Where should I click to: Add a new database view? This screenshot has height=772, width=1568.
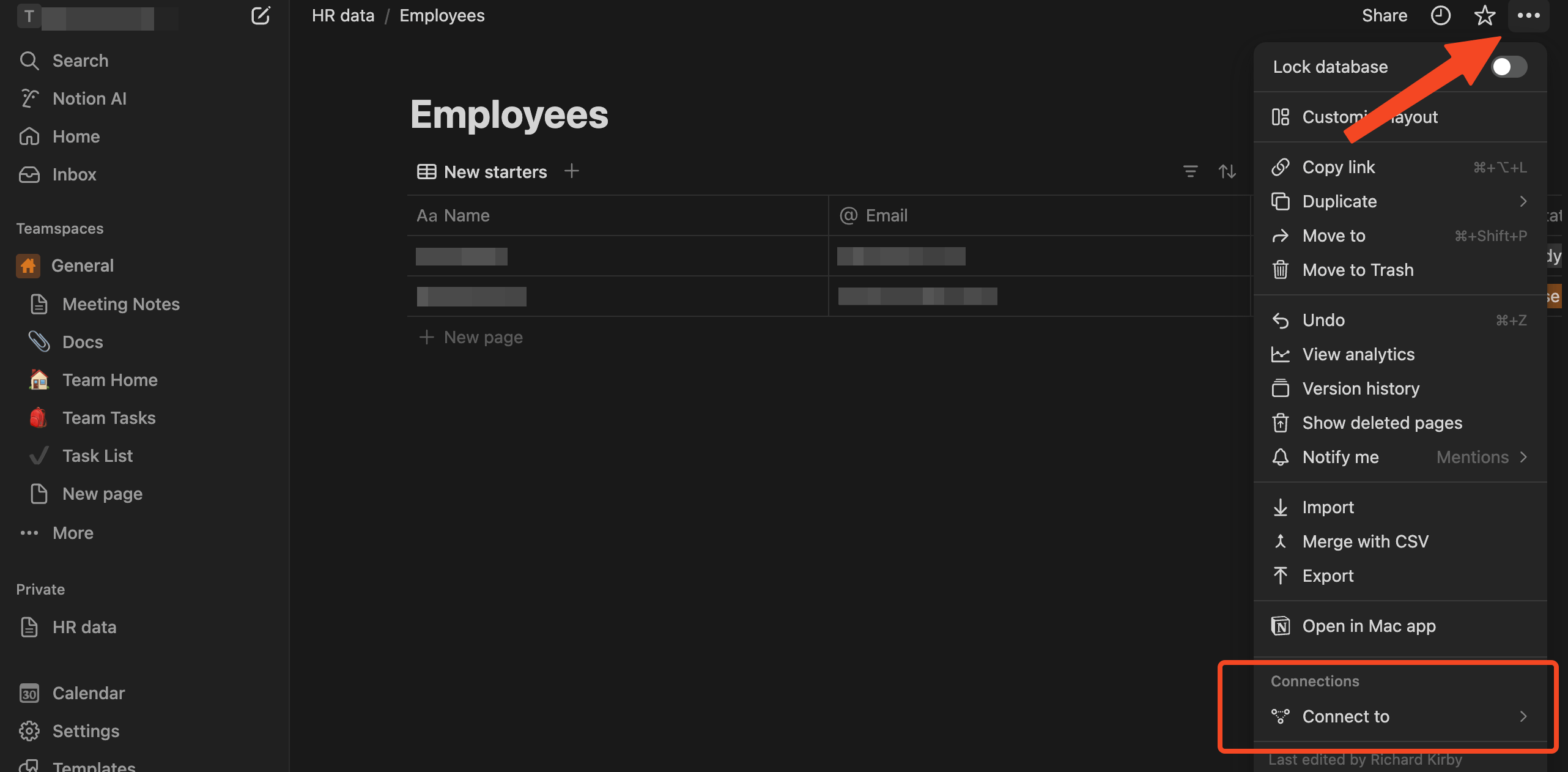coord(571,171)
